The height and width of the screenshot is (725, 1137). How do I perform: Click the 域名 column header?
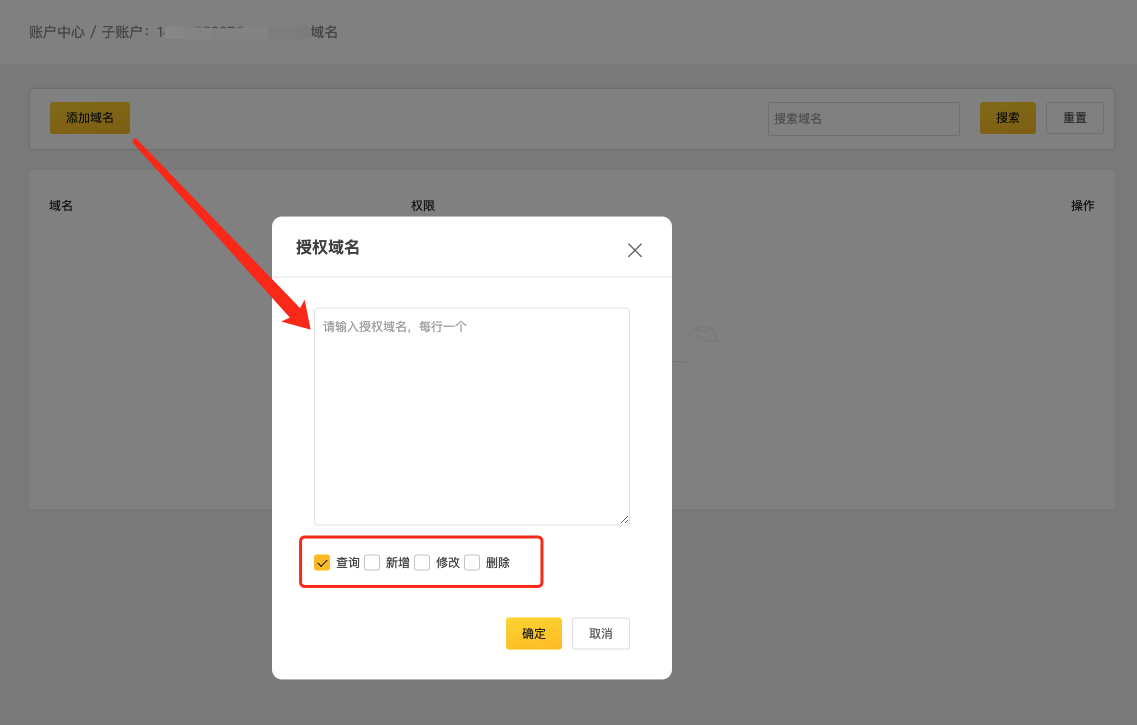(61, 206)
